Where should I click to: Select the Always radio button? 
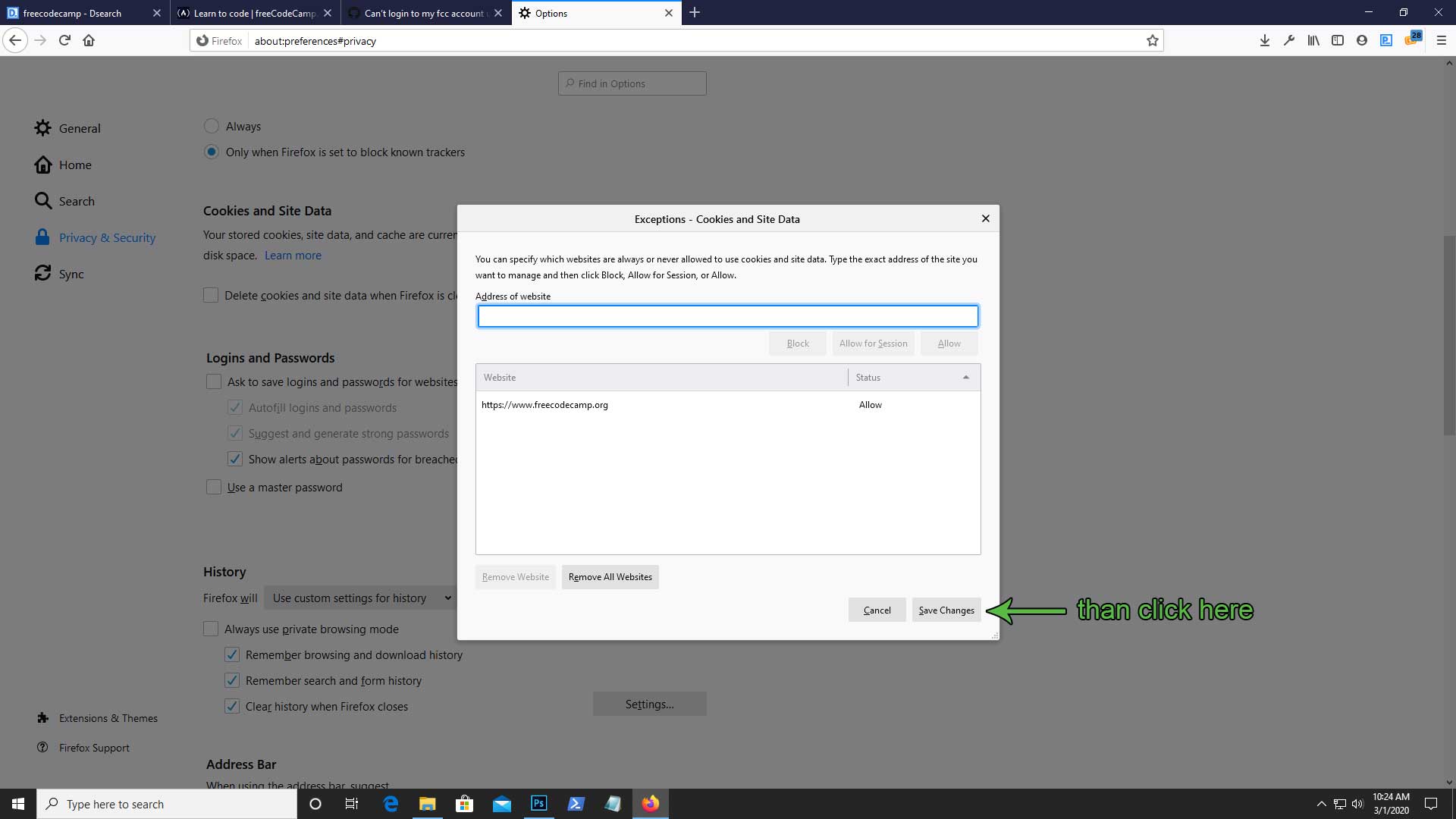coord(212,126)
